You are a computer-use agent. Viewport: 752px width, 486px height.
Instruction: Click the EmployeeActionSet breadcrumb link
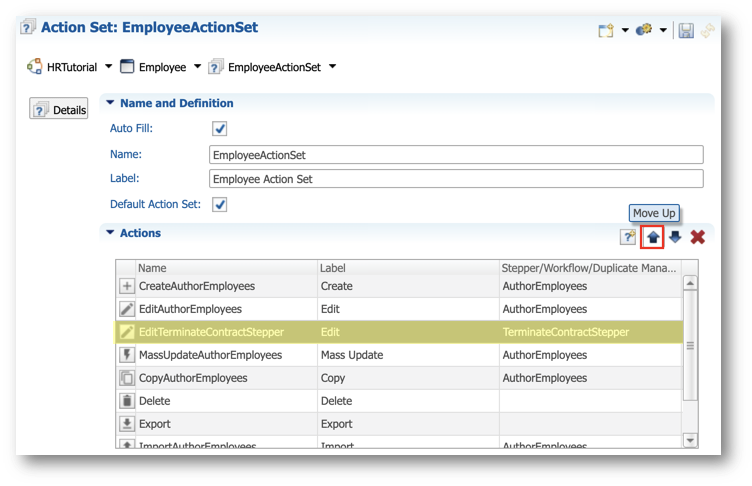point(274,67)
